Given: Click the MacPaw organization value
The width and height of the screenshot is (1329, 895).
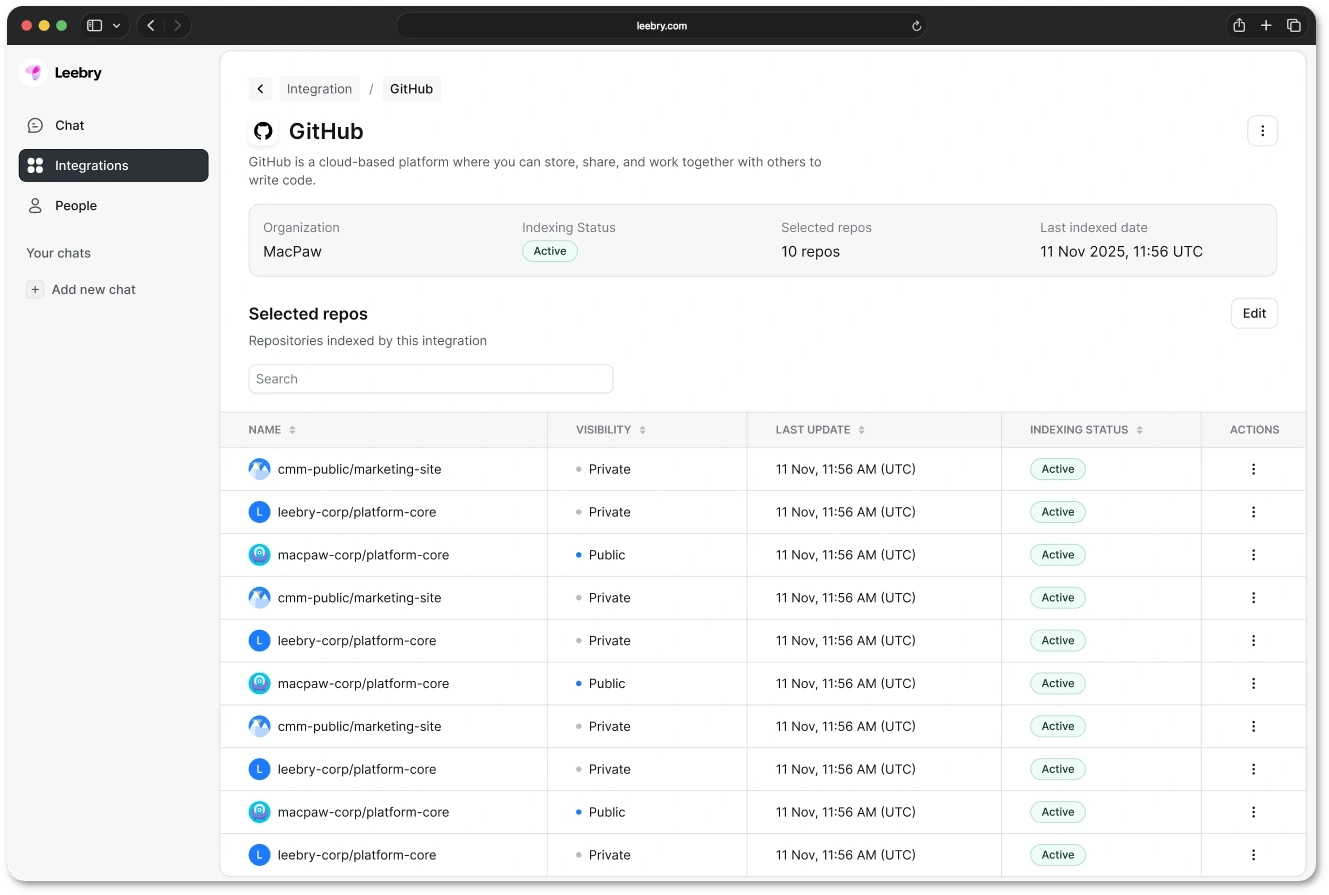Looking at the screenshot, I should pos(292,252).
